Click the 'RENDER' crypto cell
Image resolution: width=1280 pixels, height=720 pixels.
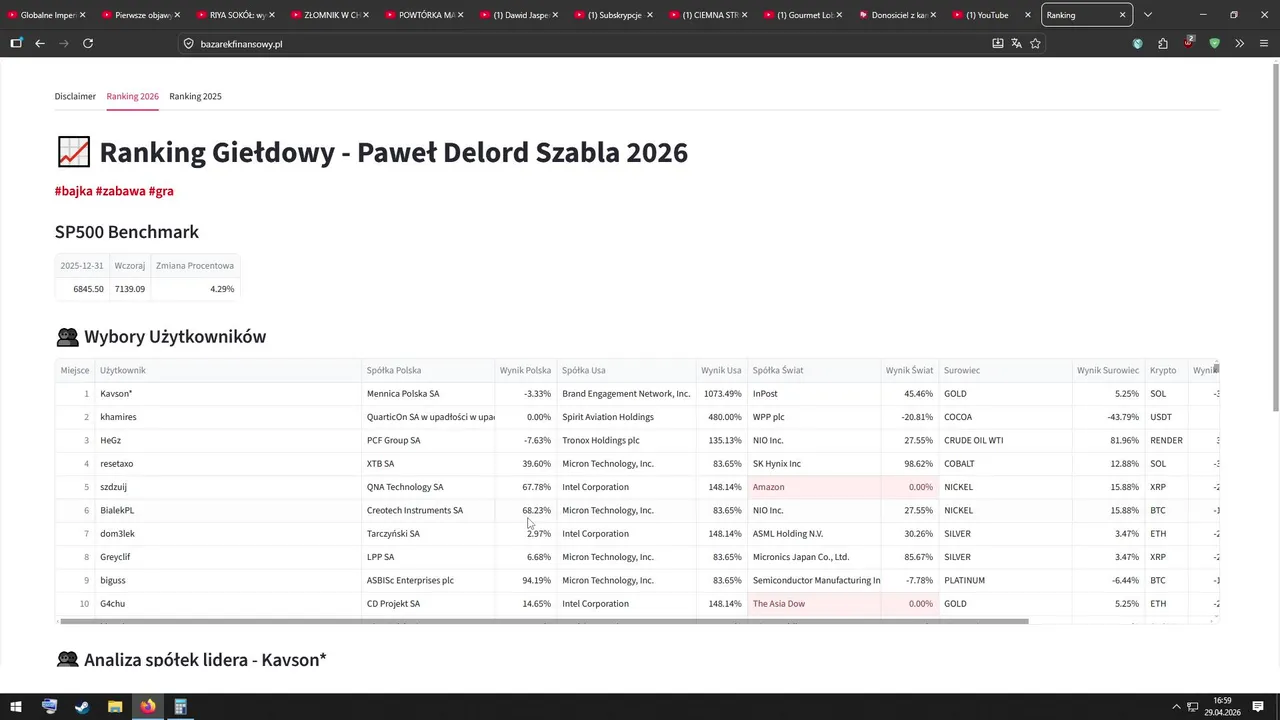tap(1166, 440)
